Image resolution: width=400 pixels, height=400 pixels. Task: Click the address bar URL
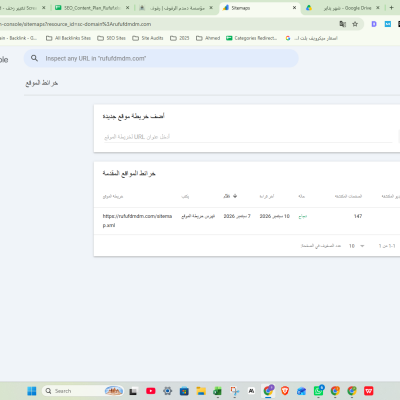[75, 24]
